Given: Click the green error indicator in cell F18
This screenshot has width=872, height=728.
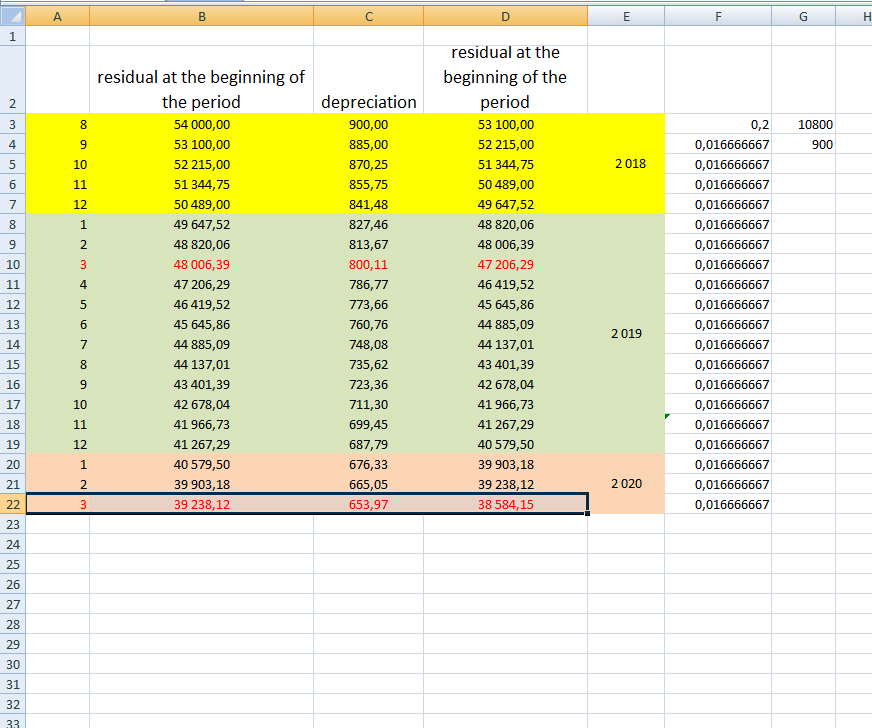Looking at the screenshot, I should click(x=667, y=416).
